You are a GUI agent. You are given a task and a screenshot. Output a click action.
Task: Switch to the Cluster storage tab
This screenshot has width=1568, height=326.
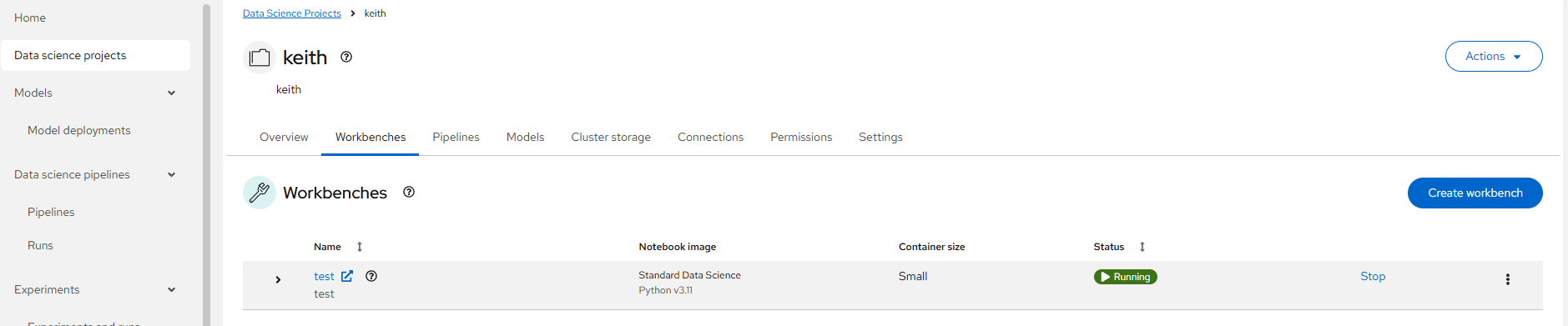click(611, 137)
